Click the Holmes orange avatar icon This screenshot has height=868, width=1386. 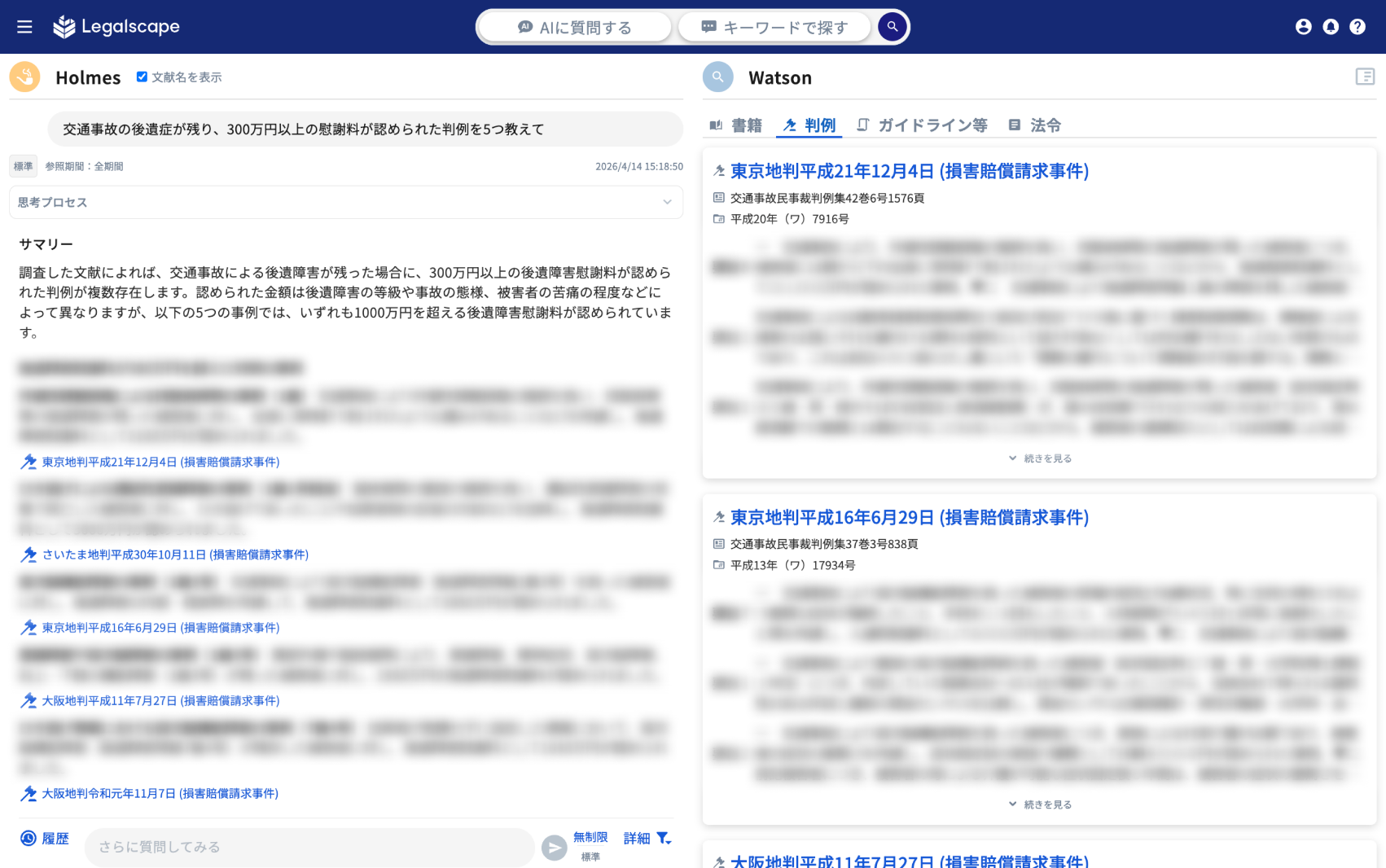tap(25, 77)
